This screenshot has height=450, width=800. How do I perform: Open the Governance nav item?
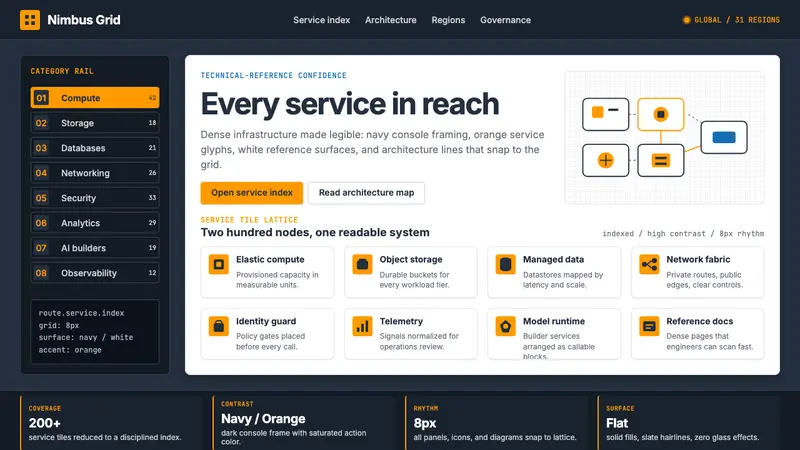coord(505,20)
